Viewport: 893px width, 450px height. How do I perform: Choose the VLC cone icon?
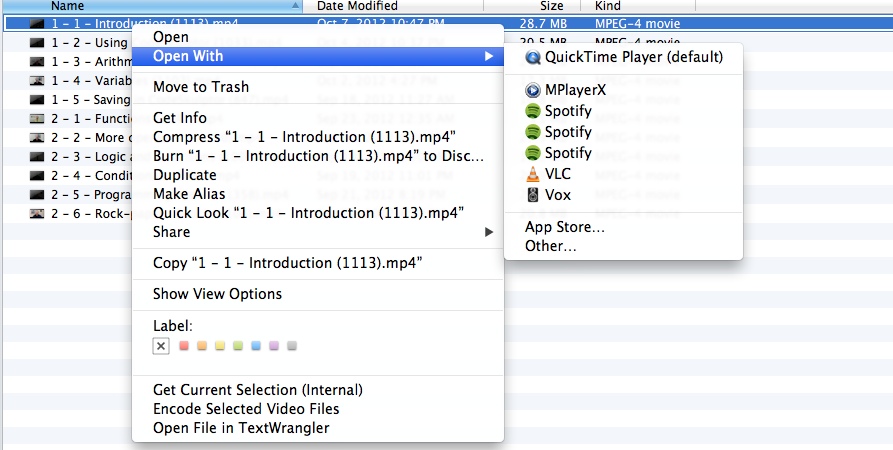pyautogui.click(x=533, y=174)
